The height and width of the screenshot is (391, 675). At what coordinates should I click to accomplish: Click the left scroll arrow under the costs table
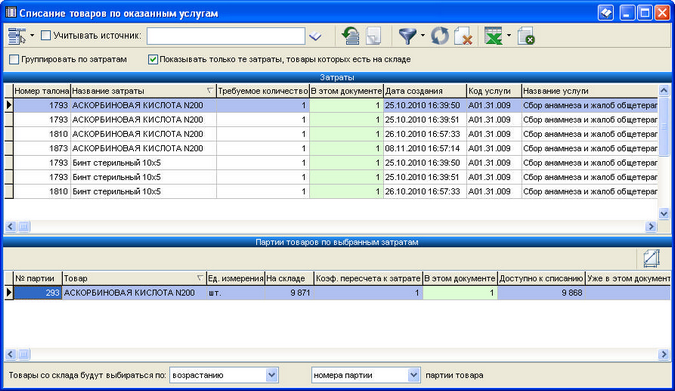(x=10, y=226)
